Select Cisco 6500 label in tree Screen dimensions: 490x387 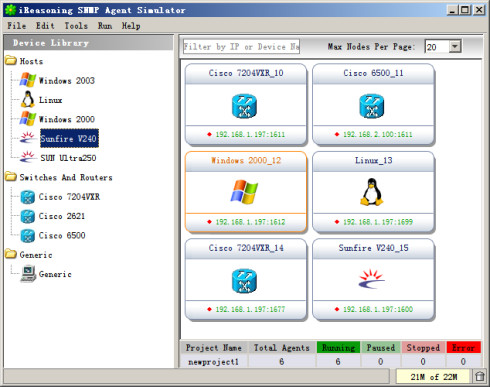point(62,235)
